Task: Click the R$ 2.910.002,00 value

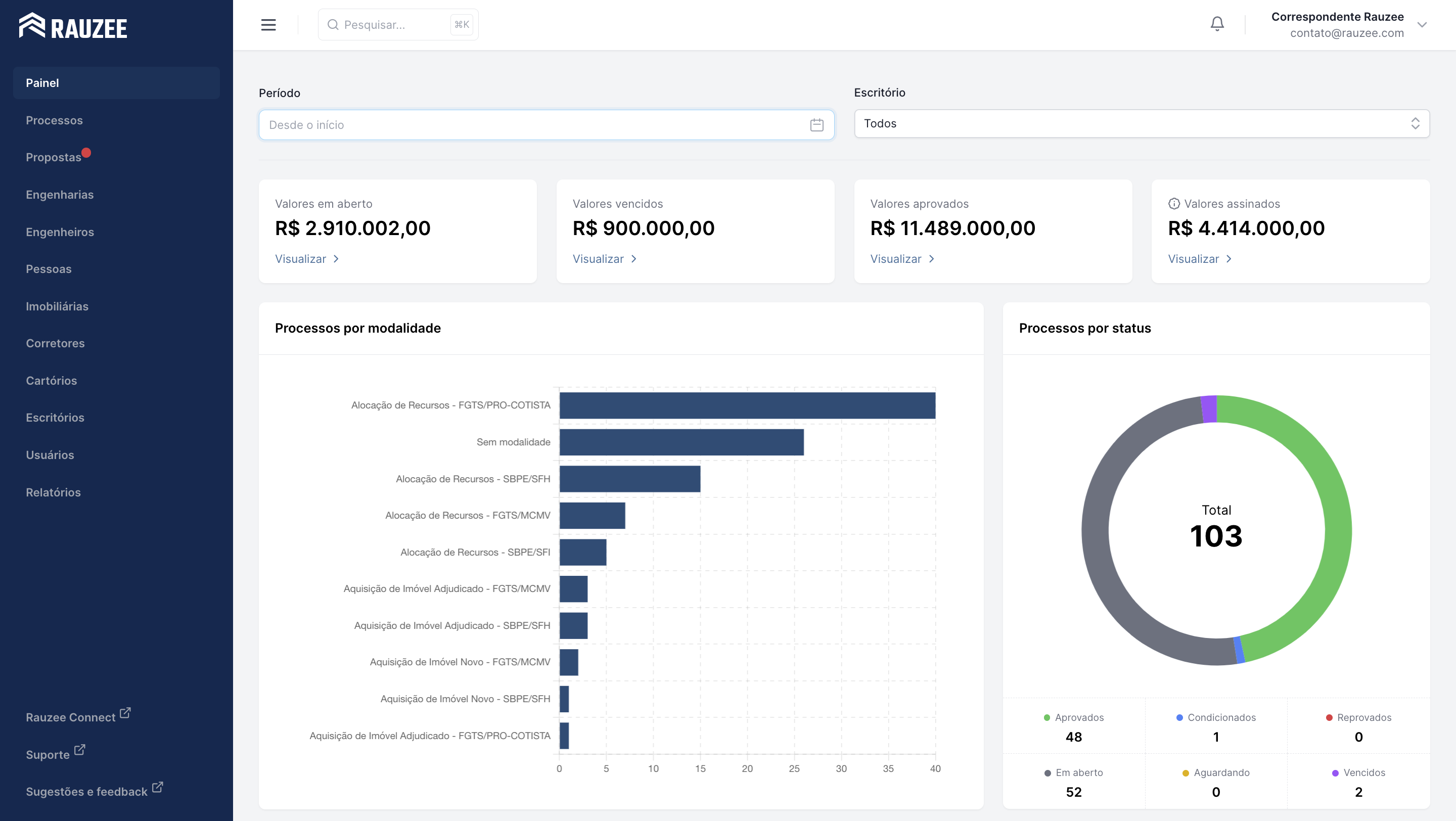Action: (353, 229)
